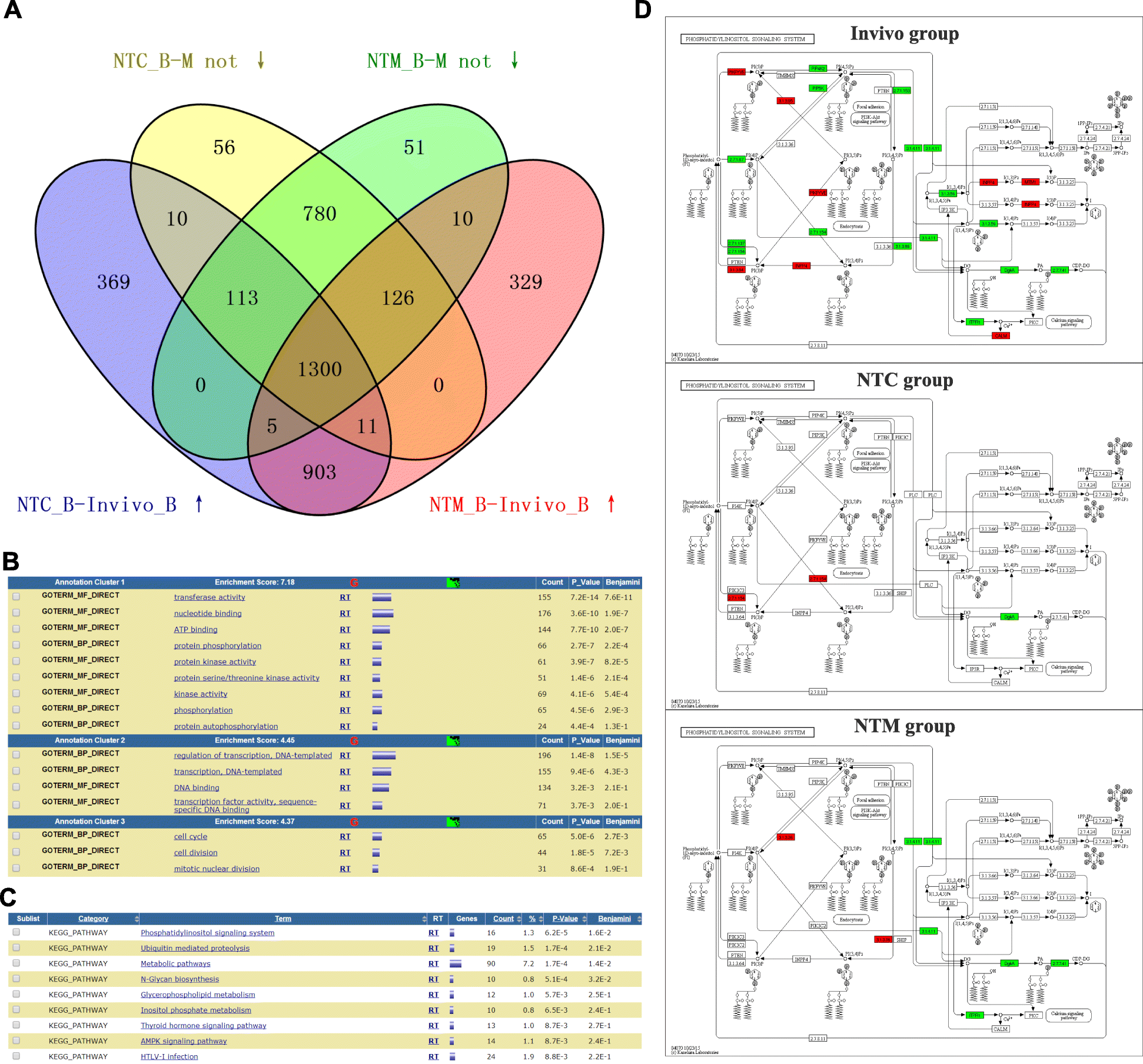Click the gene bar icon for HTLV-I infection
The width and height of the screenshot is (1143, 1064).
pyautogui.click(x=453, y=1057)
